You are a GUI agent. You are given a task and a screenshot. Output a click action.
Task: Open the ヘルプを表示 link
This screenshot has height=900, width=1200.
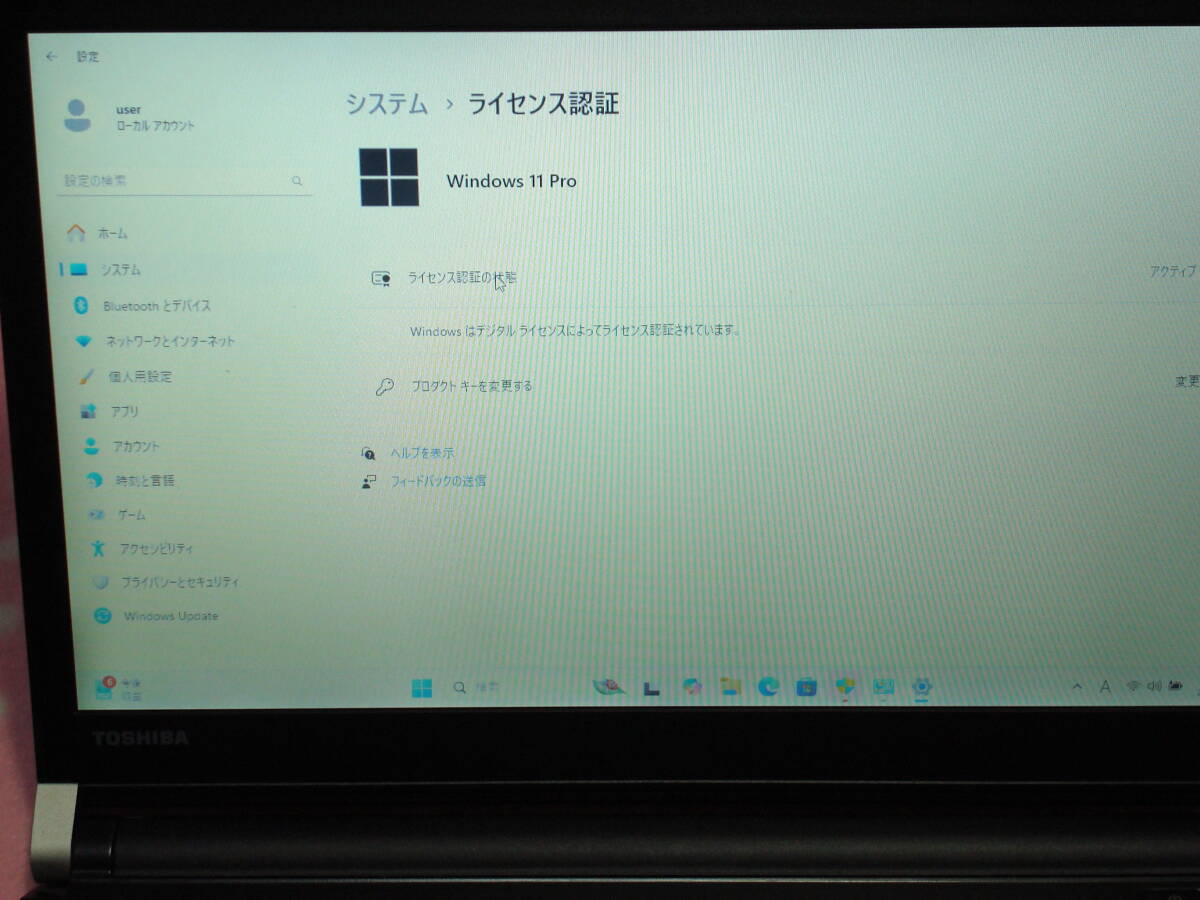(422, 453)
